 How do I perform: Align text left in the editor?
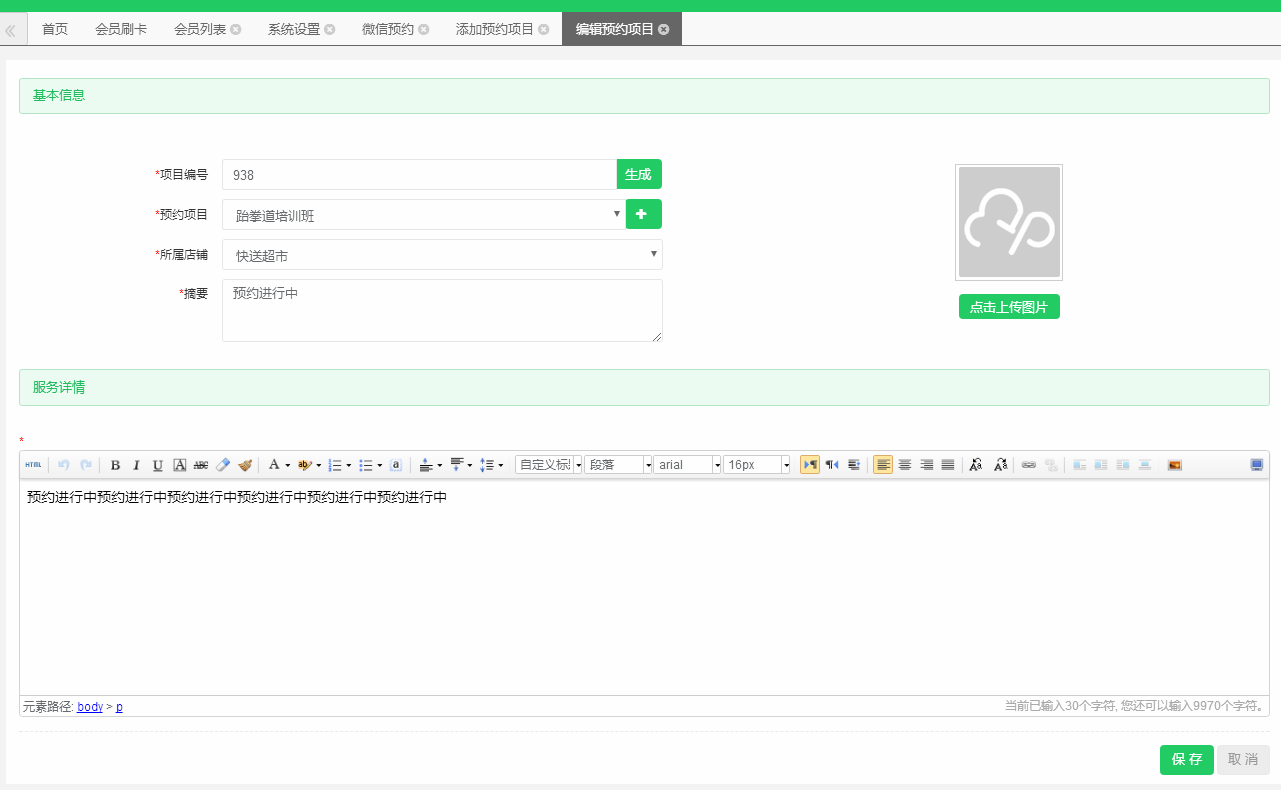[x=883, y=465]
